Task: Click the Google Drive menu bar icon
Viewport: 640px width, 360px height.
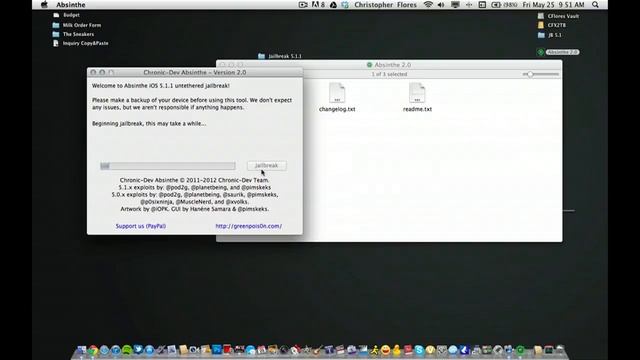Action: pos(333,5)
